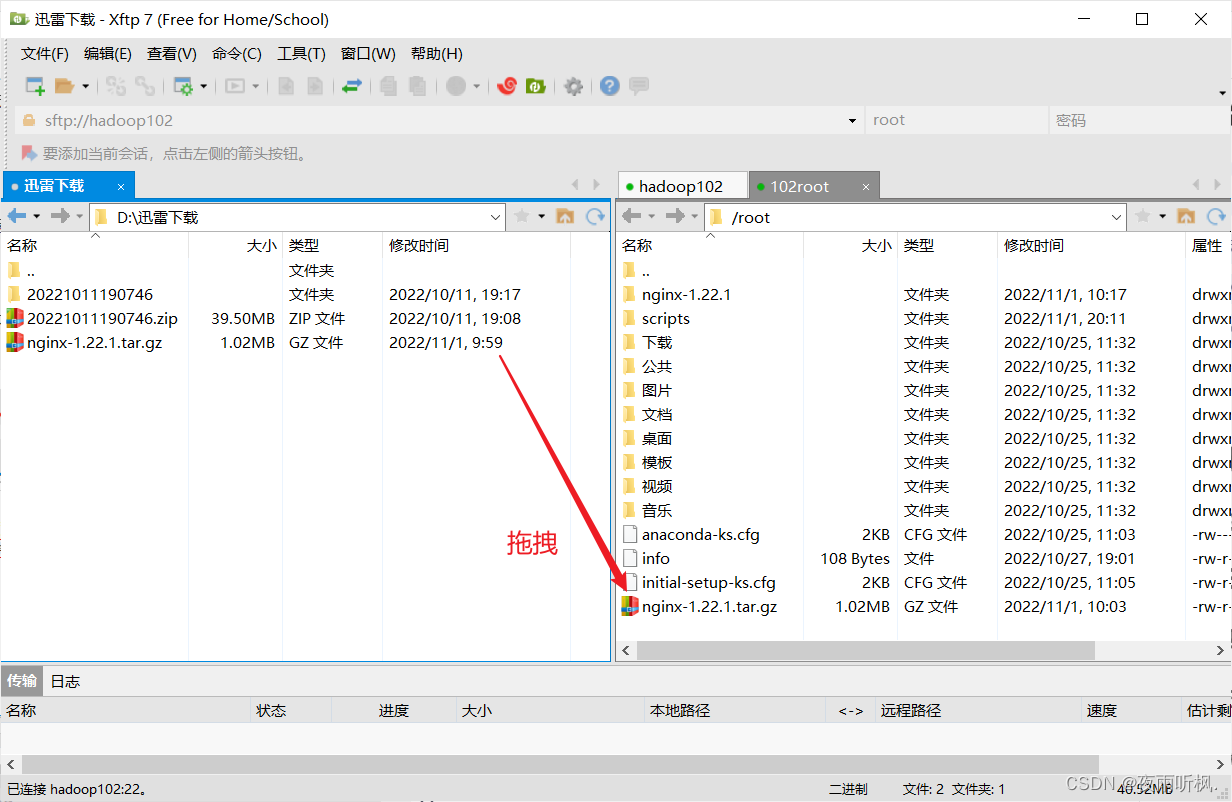Viewport: 1232px width, 802px height.
Task: Click the red Xshell launch icon
Action: coord(507,86)
